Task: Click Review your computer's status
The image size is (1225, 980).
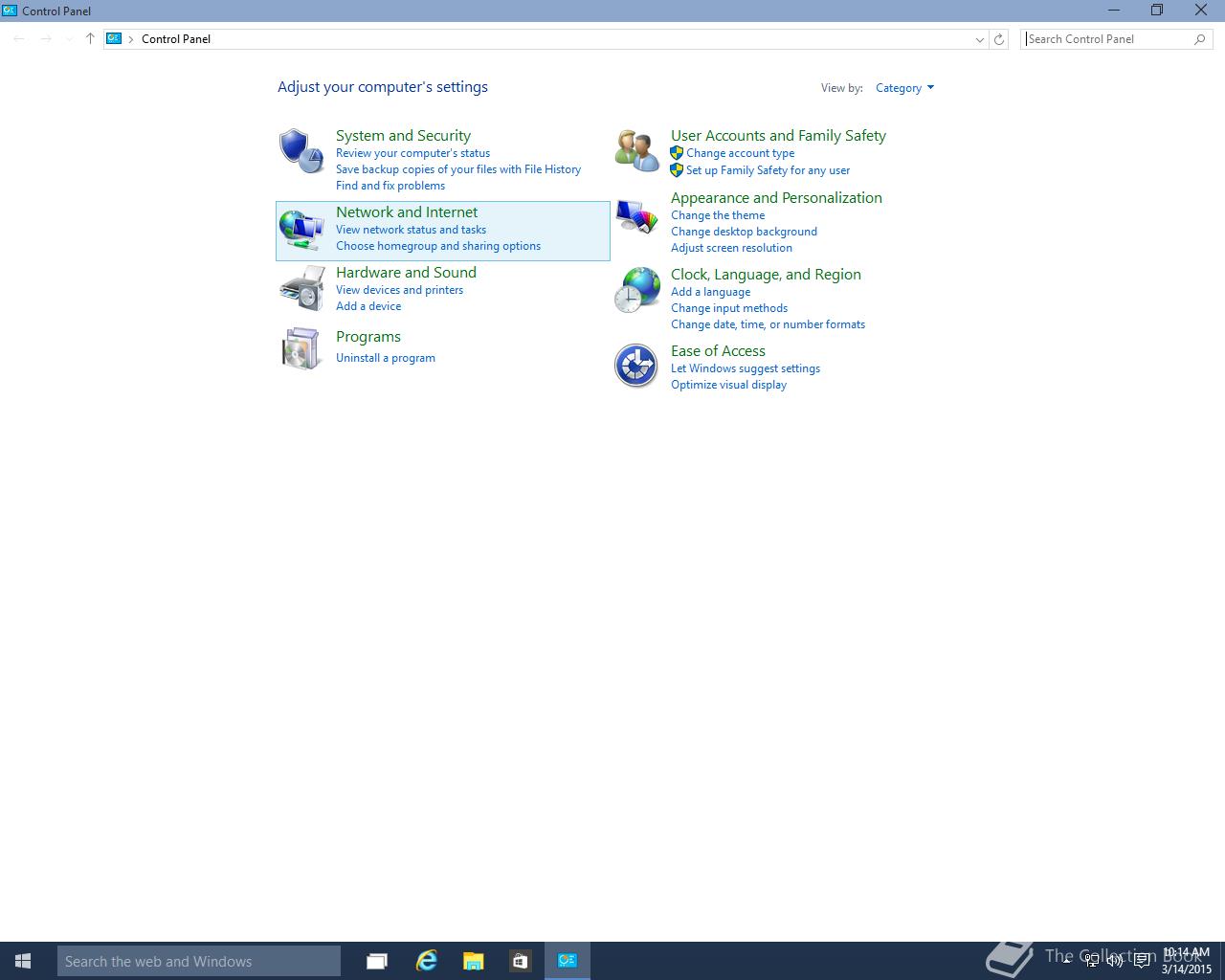Action: point(412,153)
